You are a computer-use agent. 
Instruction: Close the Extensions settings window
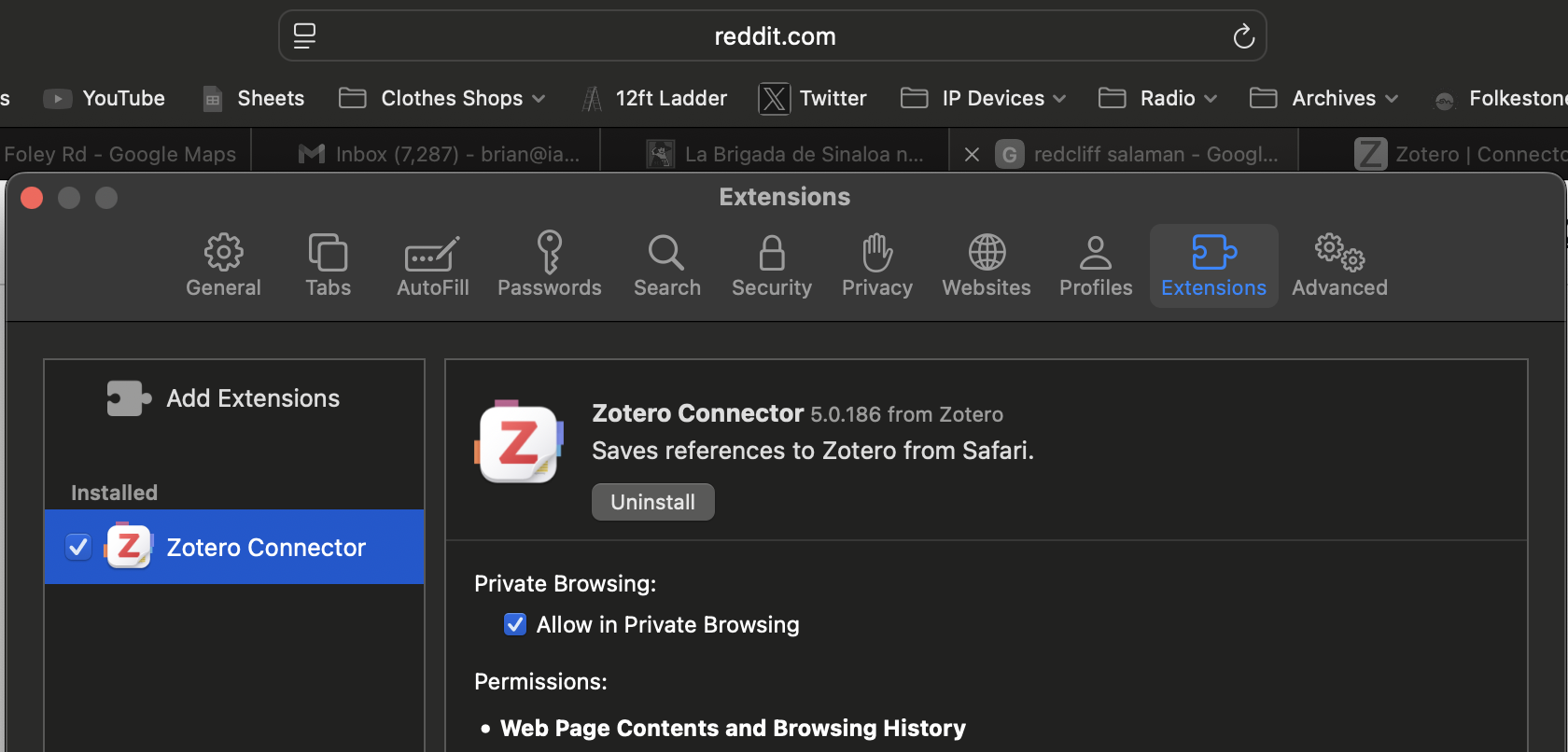[x=32, y=198]
